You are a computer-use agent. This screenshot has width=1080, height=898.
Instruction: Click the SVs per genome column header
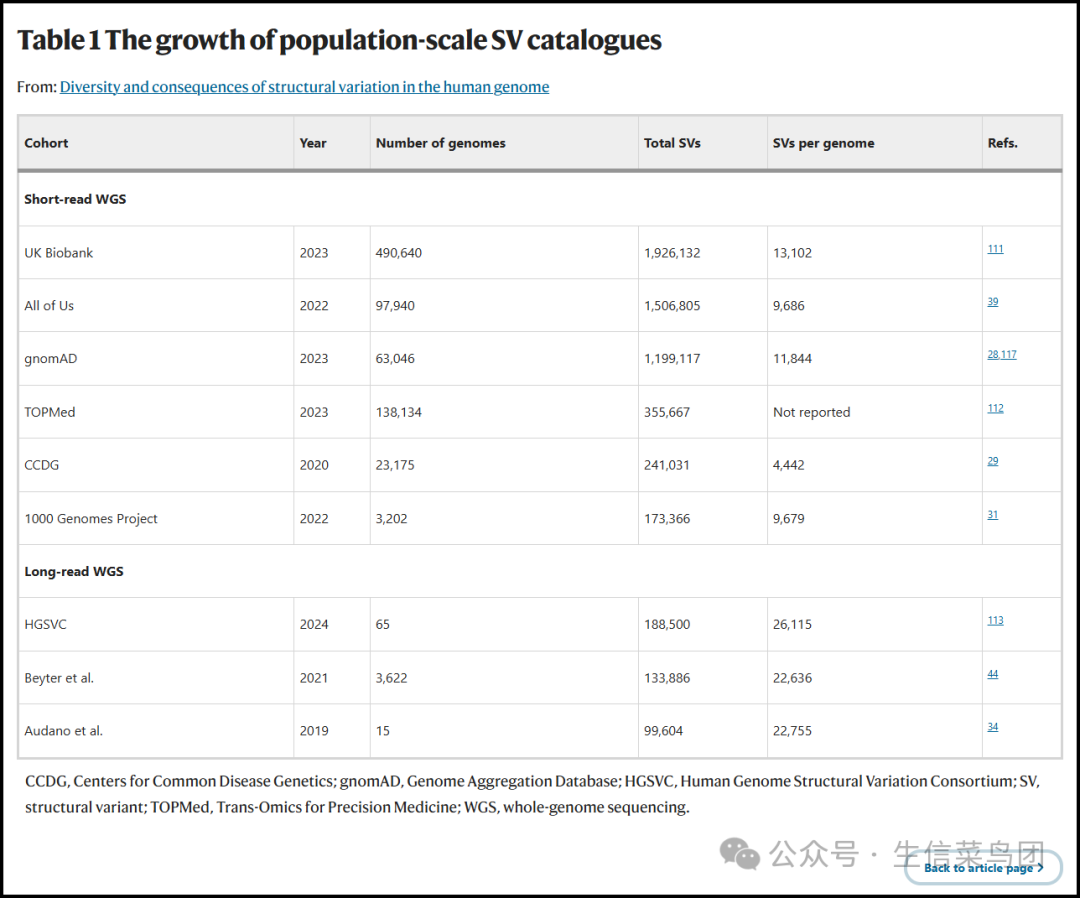click(x=824, y=143)
